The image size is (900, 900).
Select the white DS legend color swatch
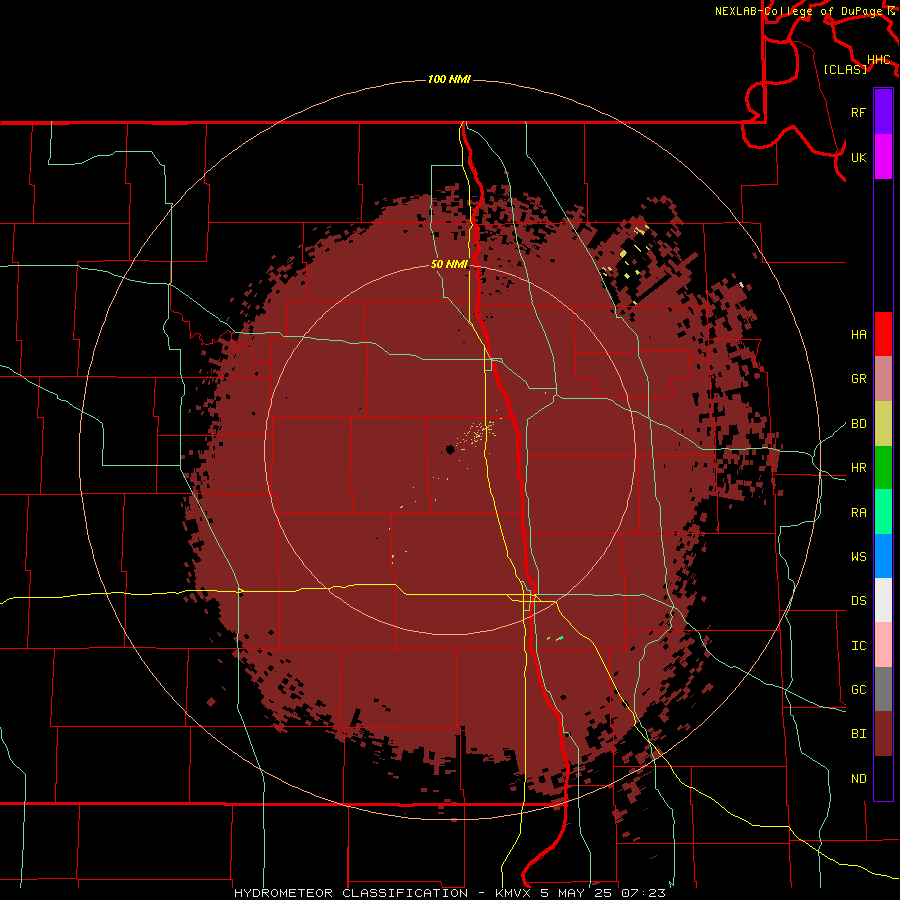(883, 600)
